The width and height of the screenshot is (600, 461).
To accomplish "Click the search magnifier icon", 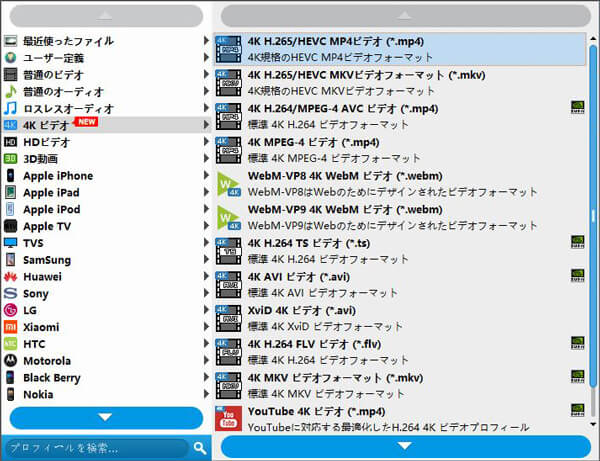I will pyautogui.click(x=200, y=448).
